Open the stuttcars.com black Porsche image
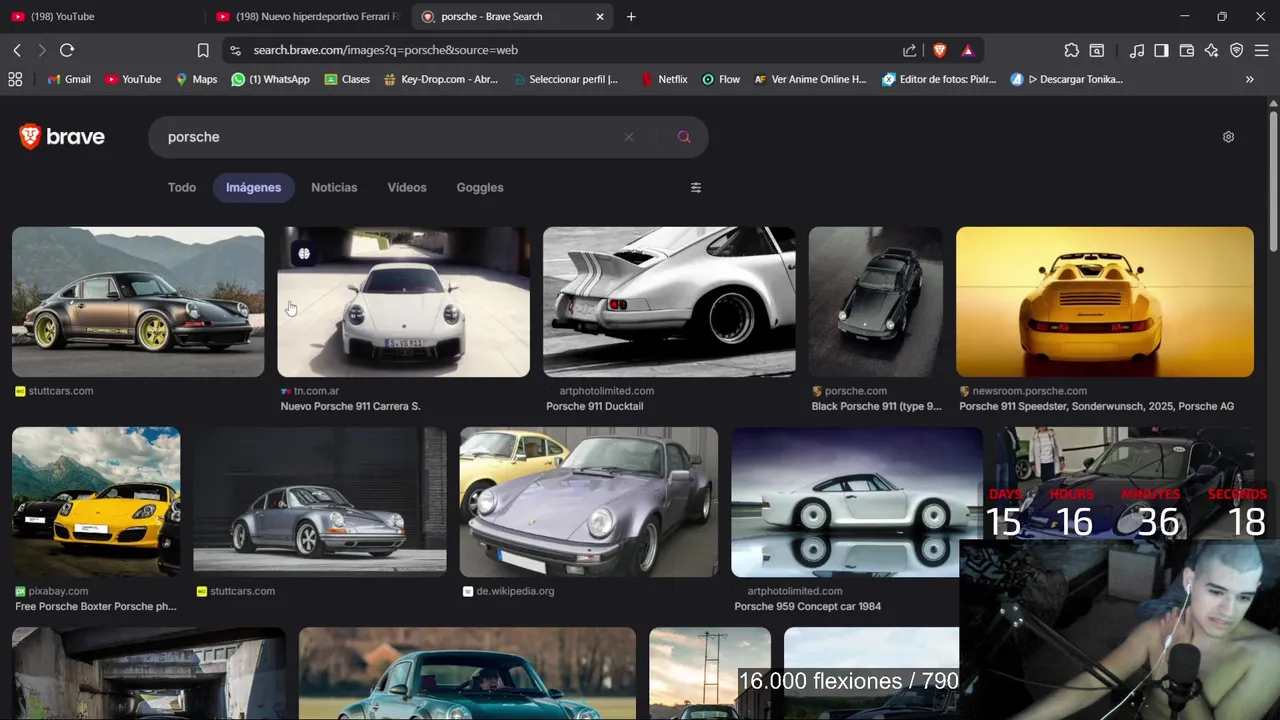Viewport: 1280px width, 720px height. pyautogui.click(x=138, y=302)
